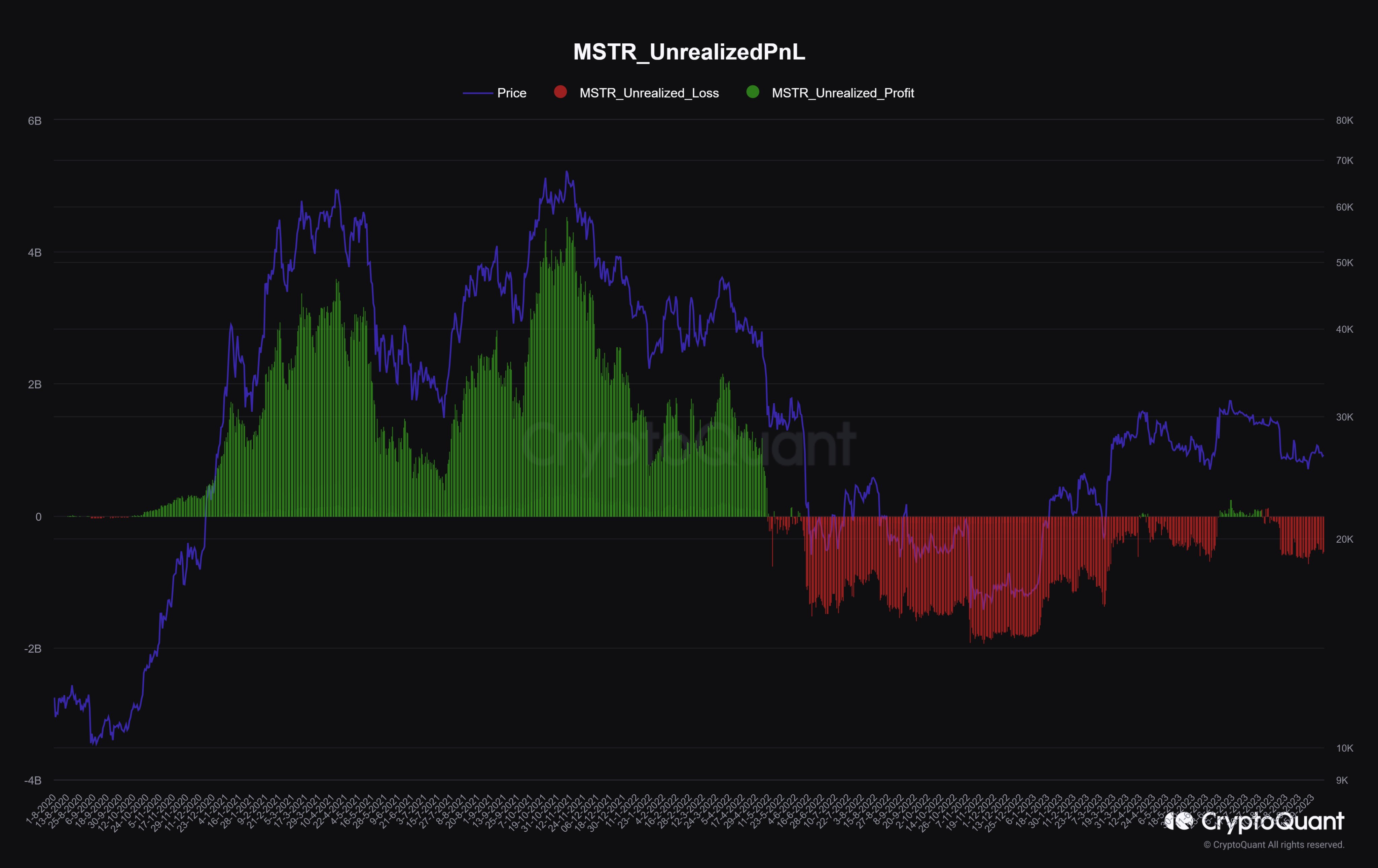
Task: Click the -4B left axis label
Action: 33,781
